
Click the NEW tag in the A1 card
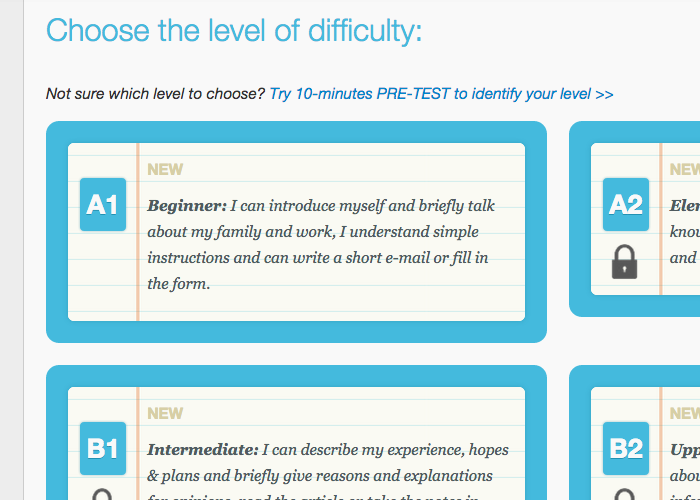click(165, 169)
